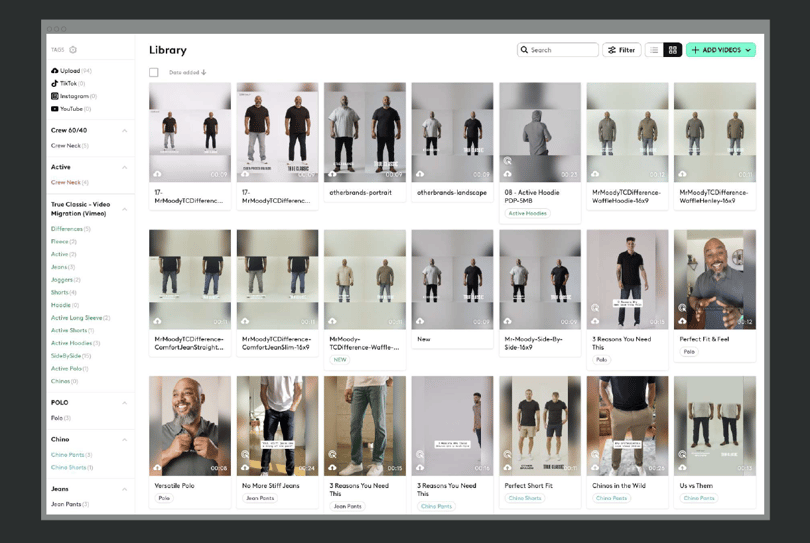Screen dimensions: 810x543
Task: Collapse the True Classic Video Migration group
Action: click(x=124, y=209)
